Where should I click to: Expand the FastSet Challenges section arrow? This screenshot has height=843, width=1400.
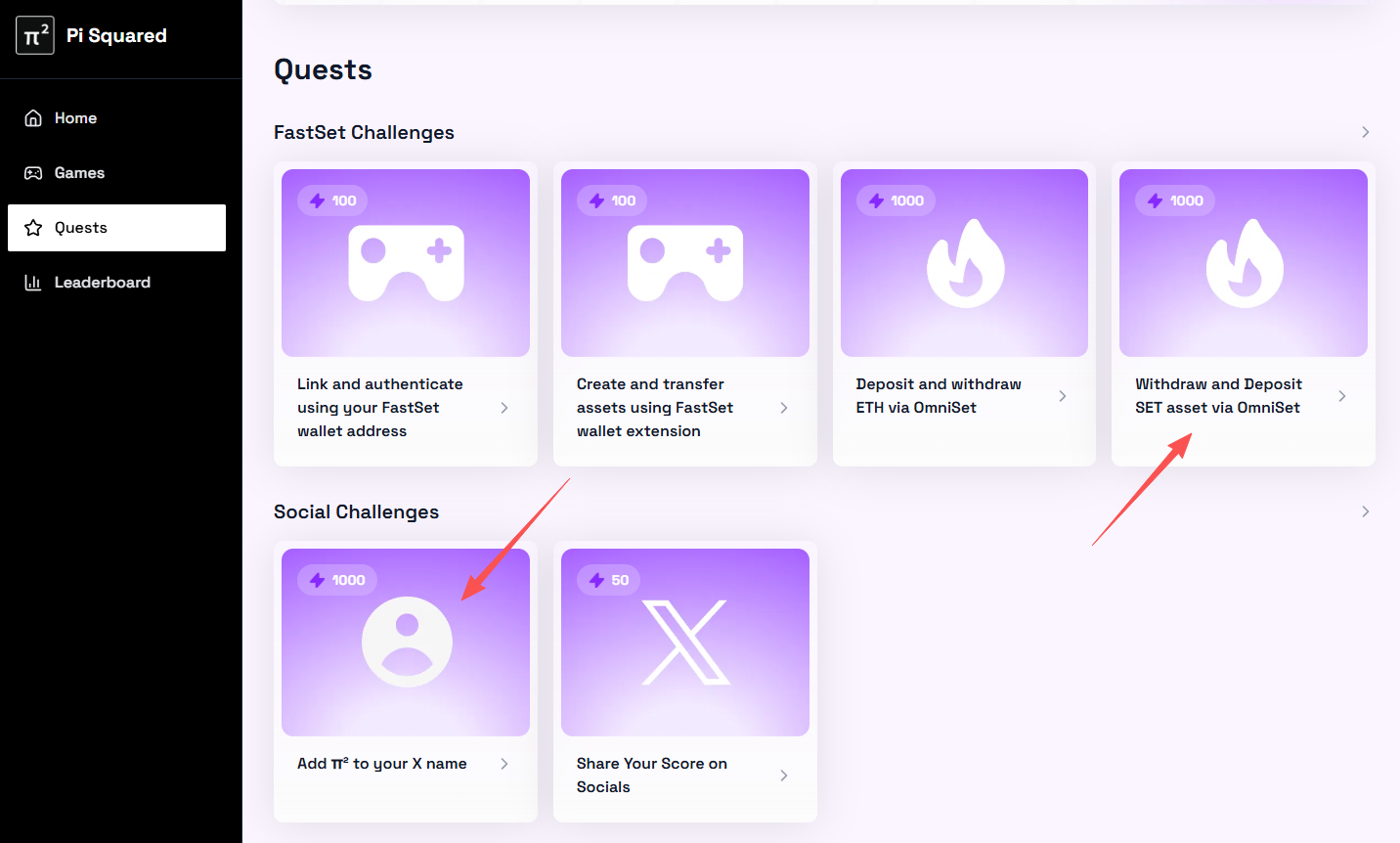[1366, 131]
